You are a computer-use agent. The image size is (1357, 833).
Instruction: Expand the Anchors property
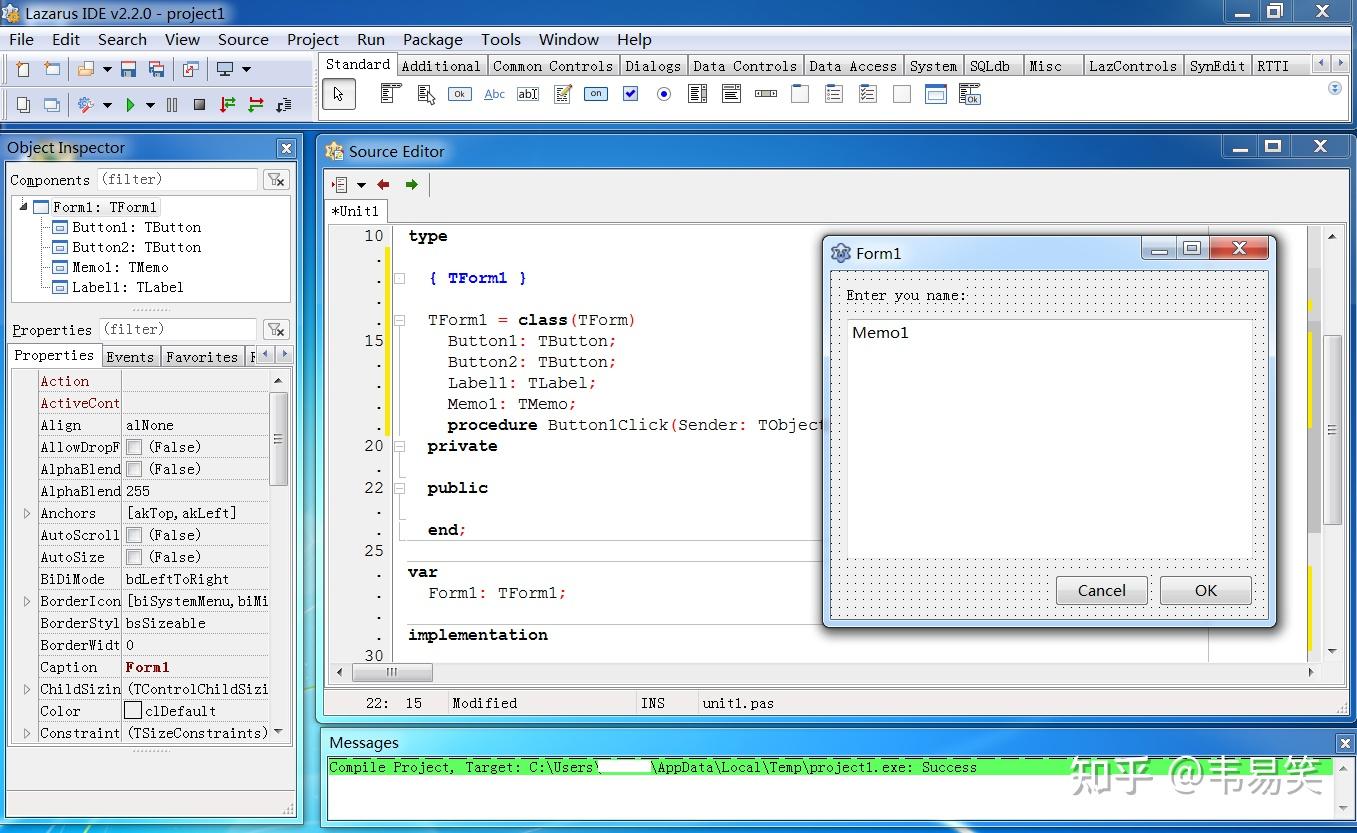coord(27,513)
